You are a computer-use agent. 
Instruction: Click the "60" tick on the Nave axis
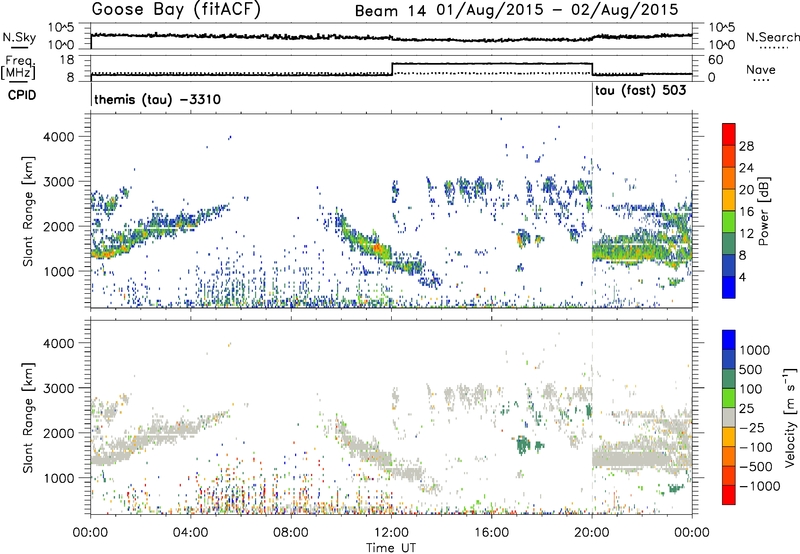[716, 60]
